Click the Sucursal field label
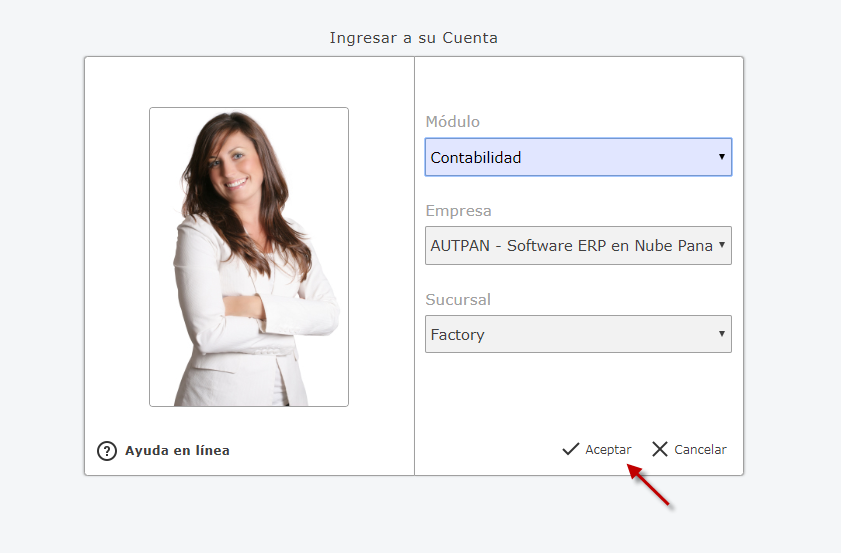This screenshot has height=553, width=841. click(458, 300)
